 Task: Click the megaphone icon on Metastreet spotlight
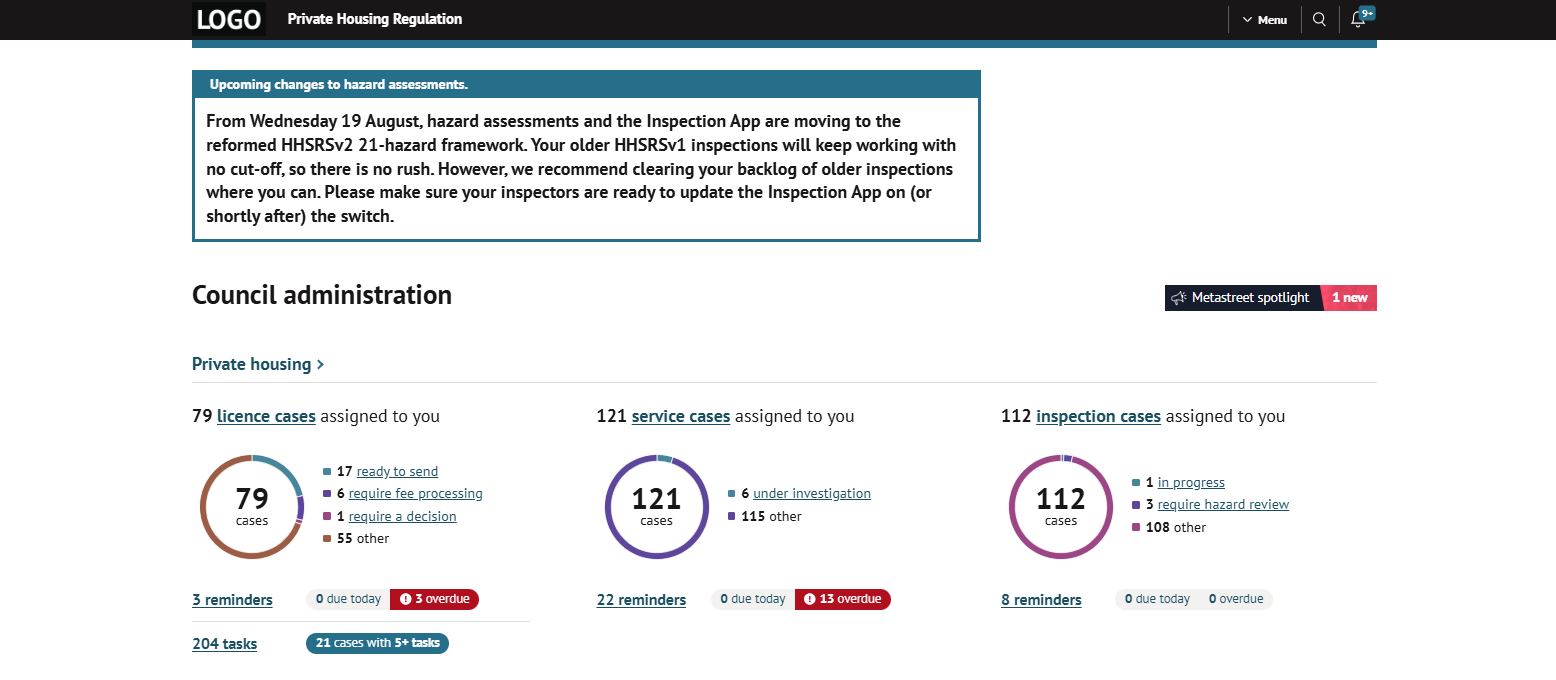[1179, 298]
